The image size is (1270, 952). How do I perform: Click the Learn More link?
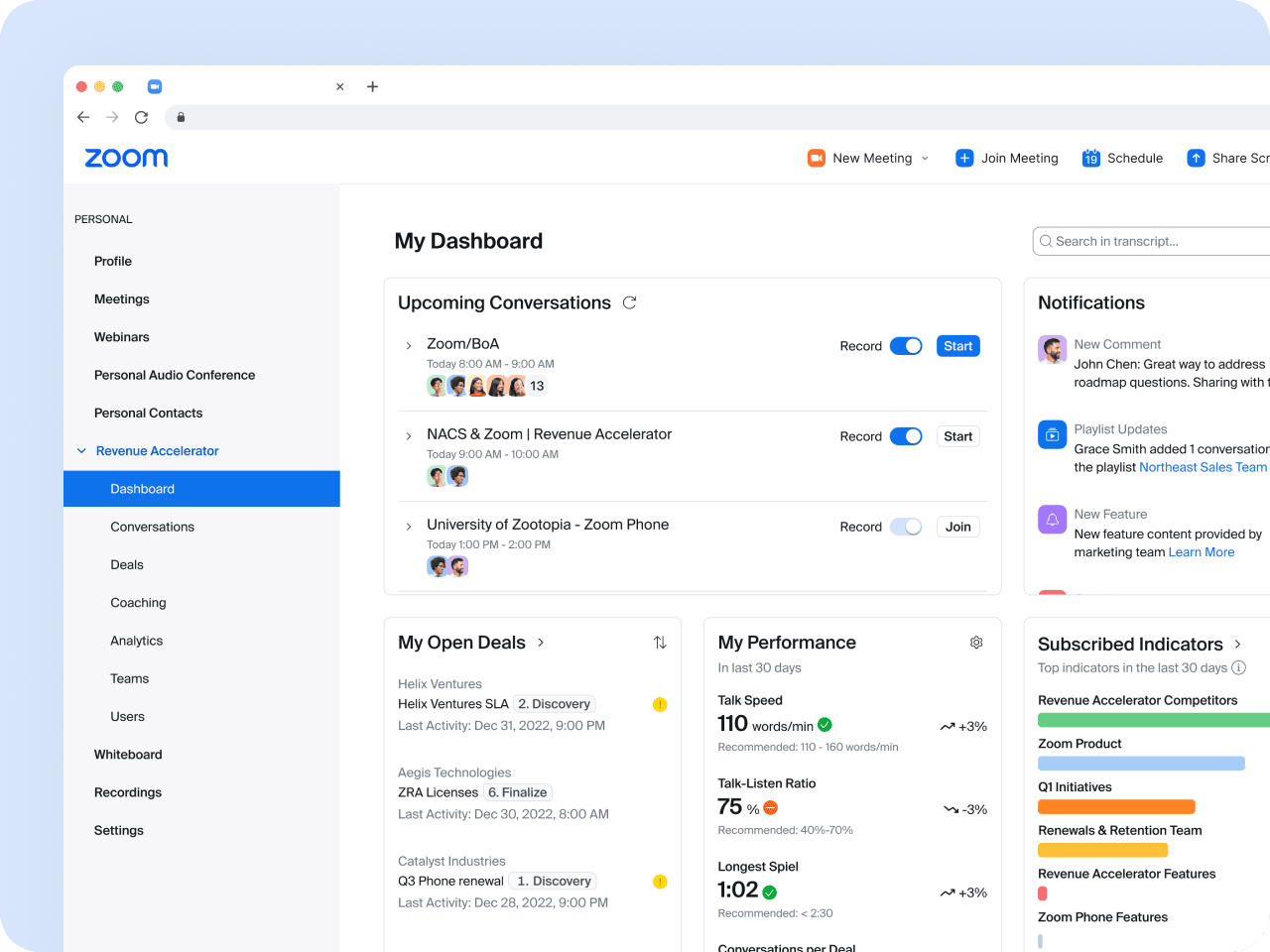click(1202, 552)
